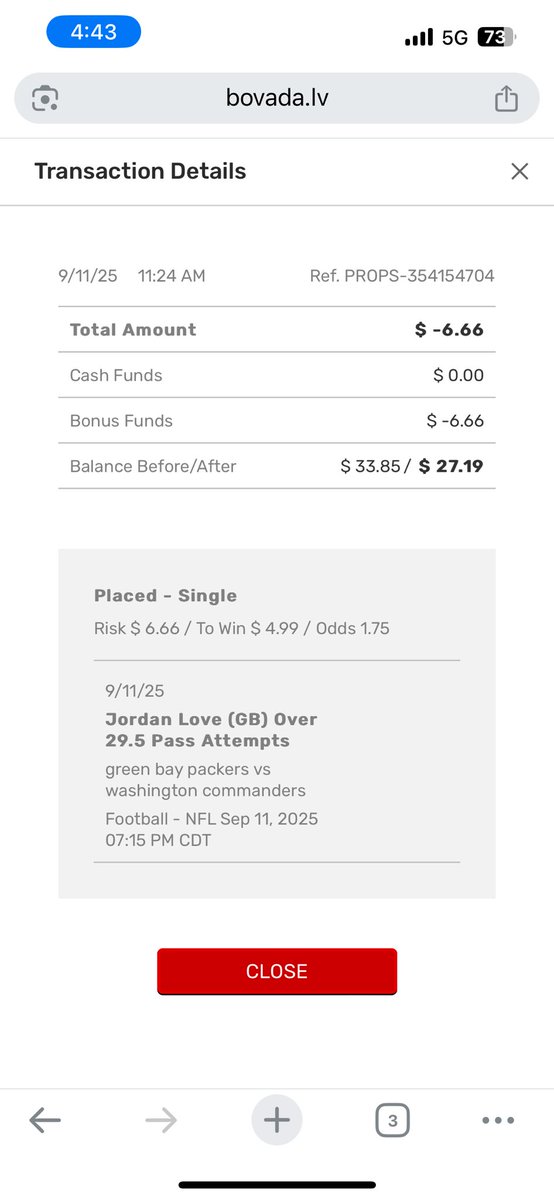
Task: Select the Ref. PROPS-354154704 reference text
Action: (x=402, y=276)
